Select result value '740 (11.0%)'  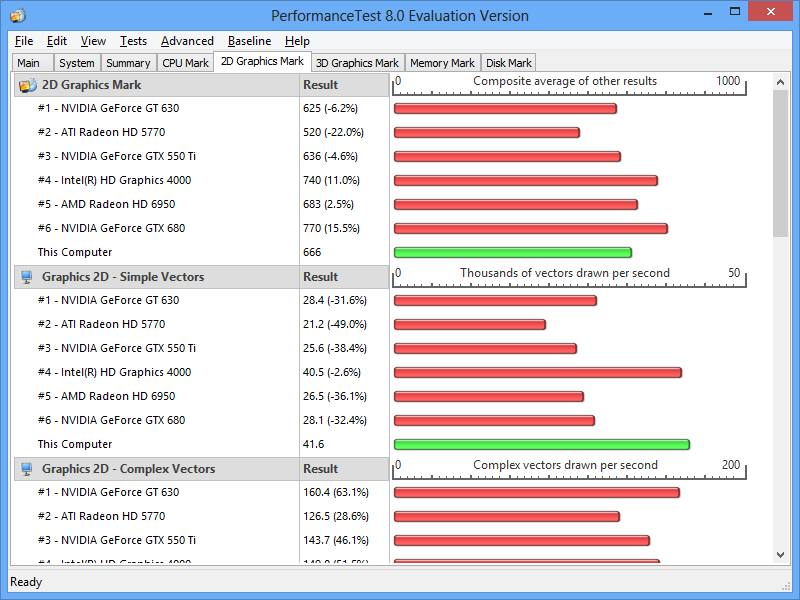[331, 180]
